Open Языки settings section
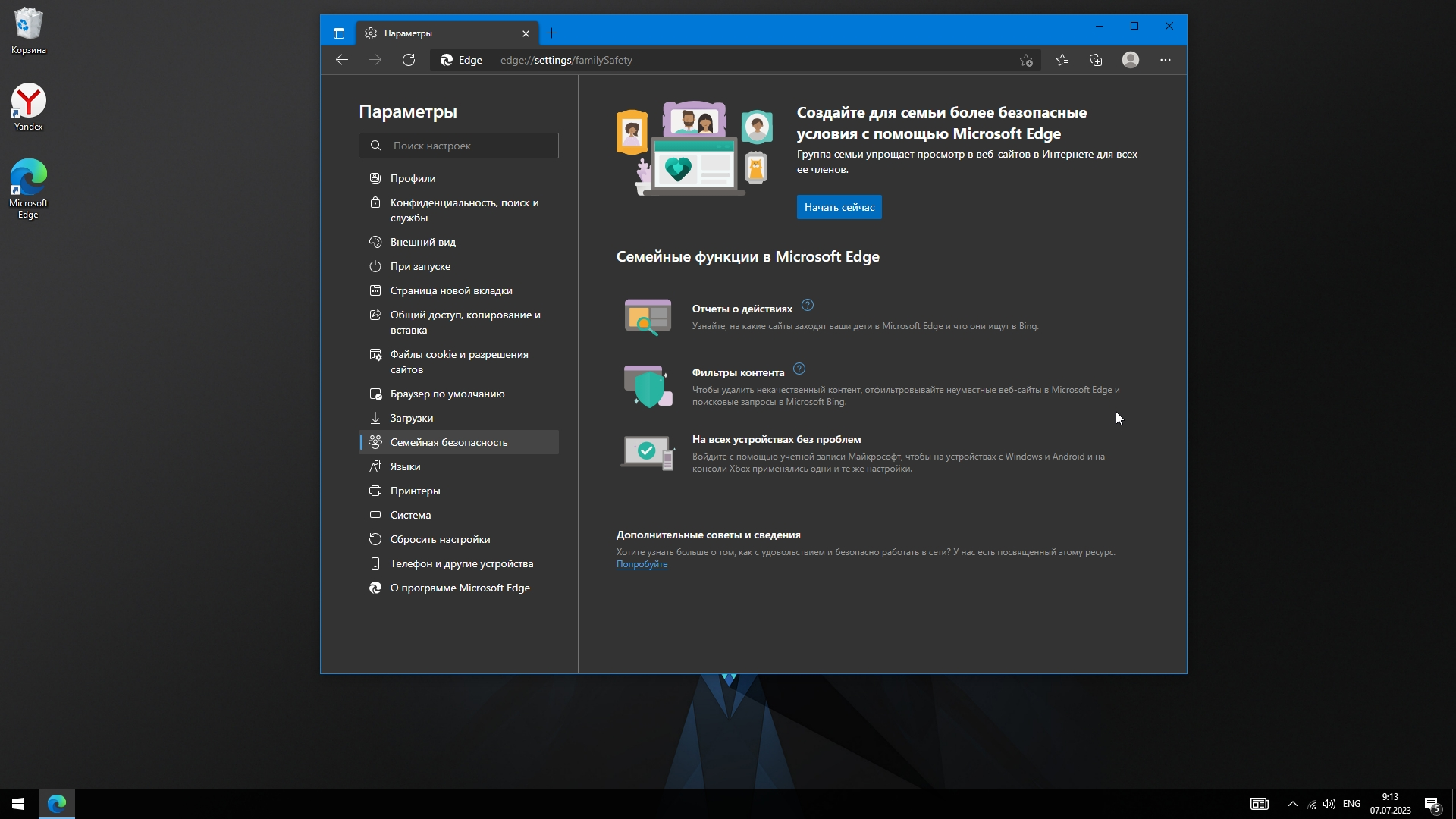 coord(405,466)
